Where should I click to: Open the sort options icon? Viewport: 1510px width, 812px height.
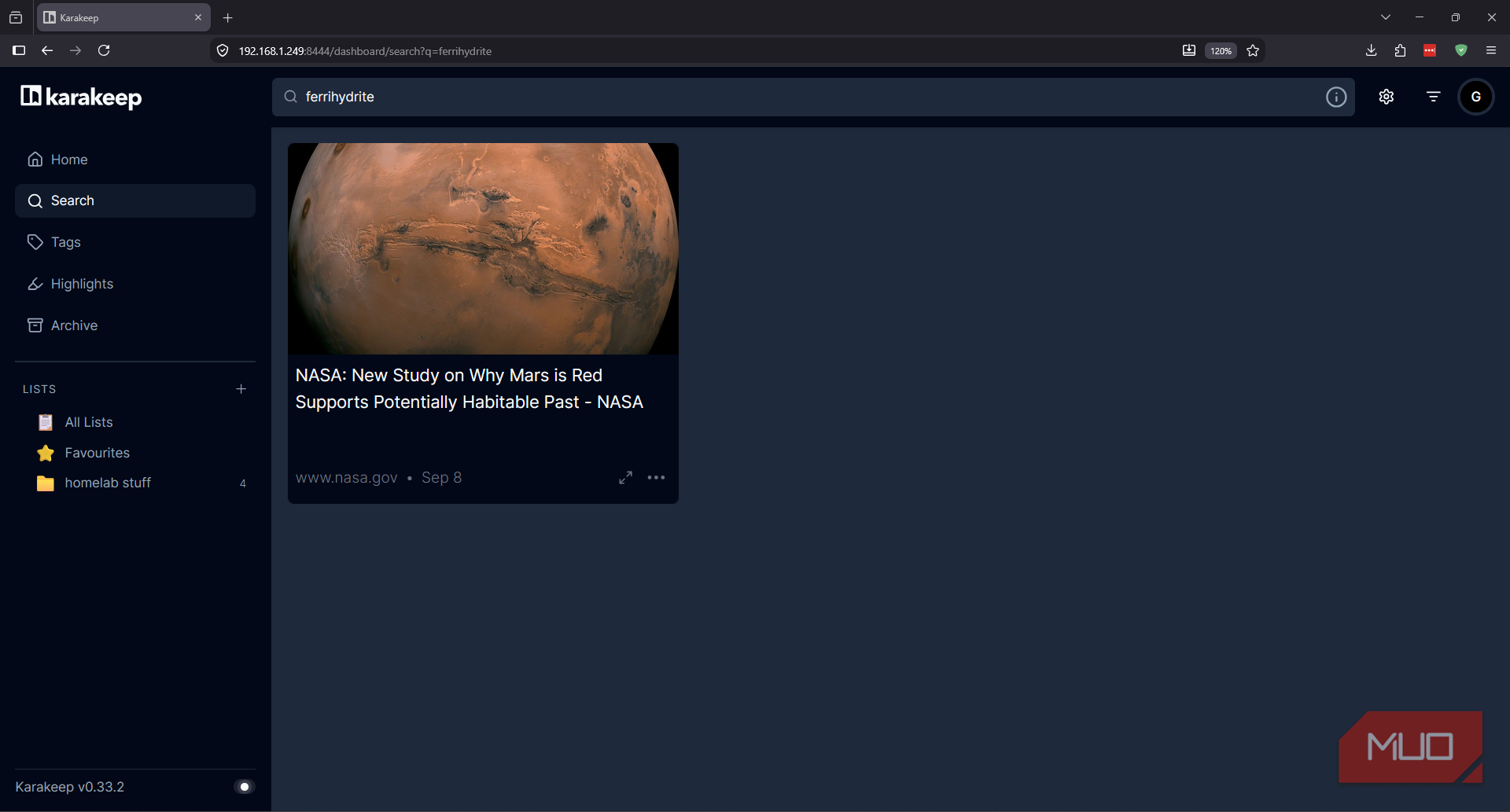(1434, 97)
